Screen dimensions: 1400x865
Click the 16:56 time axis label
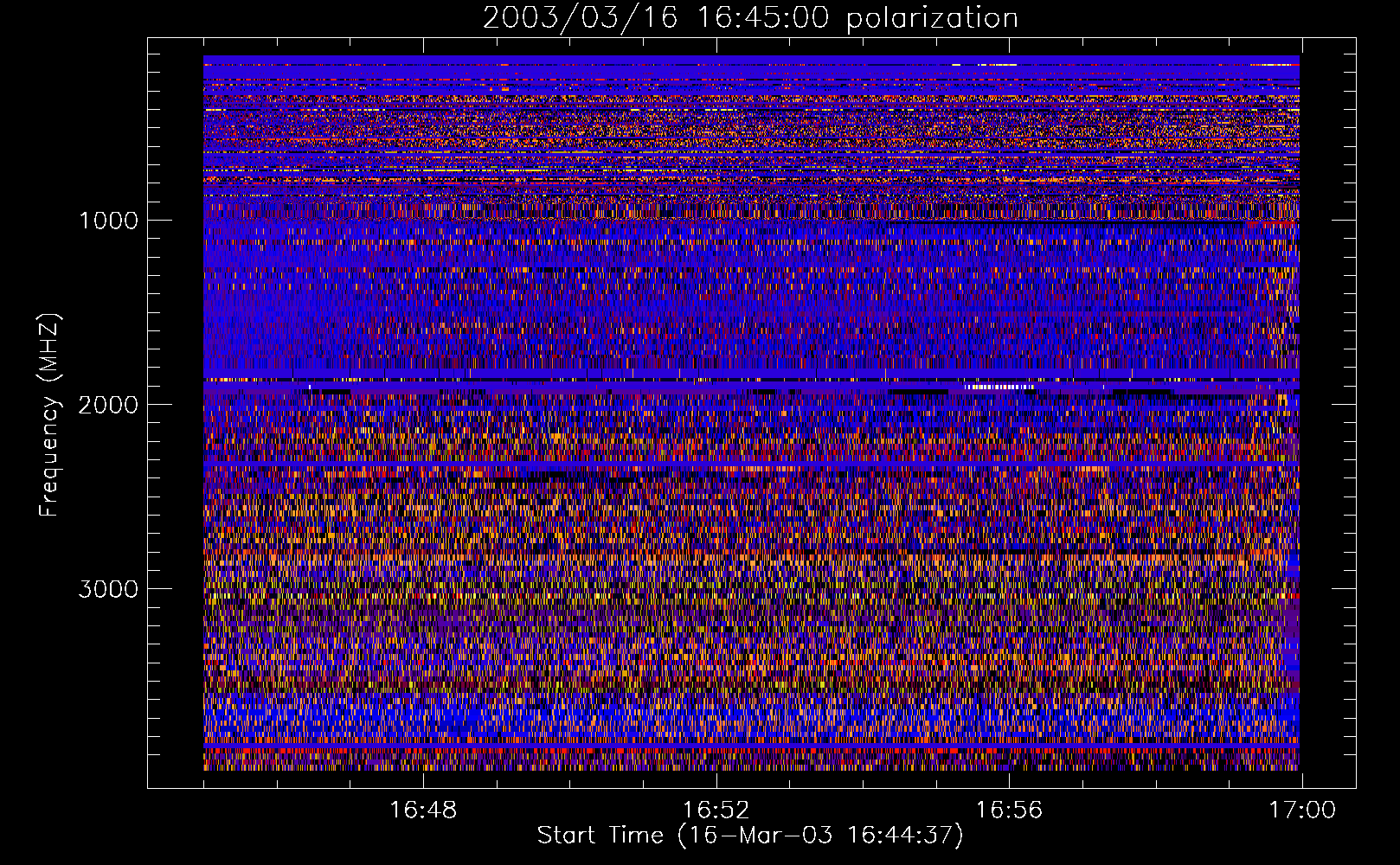(1010, 811)
